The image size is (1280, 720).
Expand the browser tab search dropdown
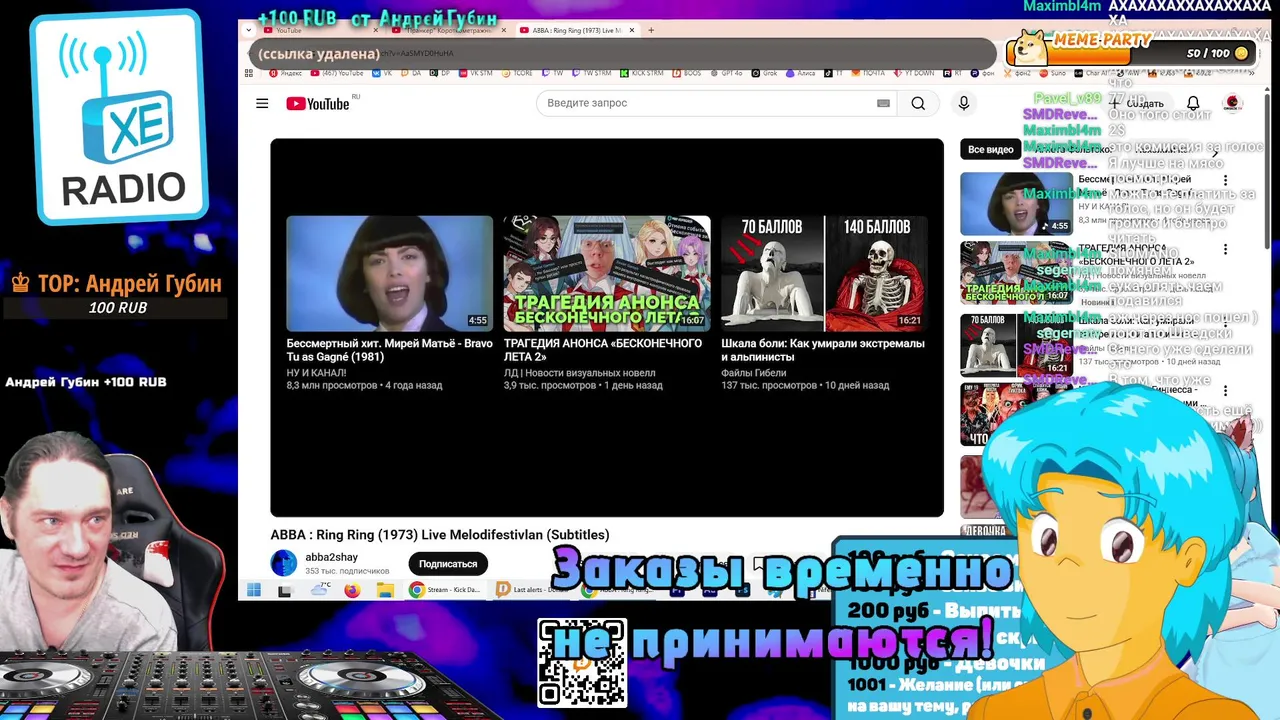249,30
